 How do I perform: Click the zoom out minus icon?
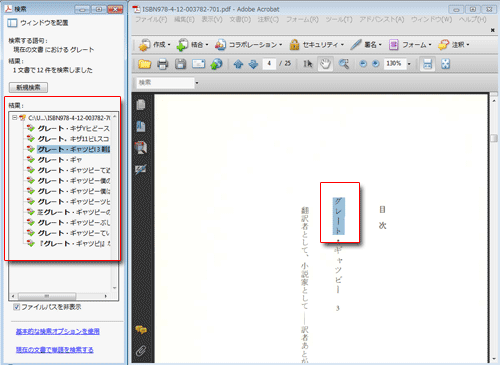point(363,64)
